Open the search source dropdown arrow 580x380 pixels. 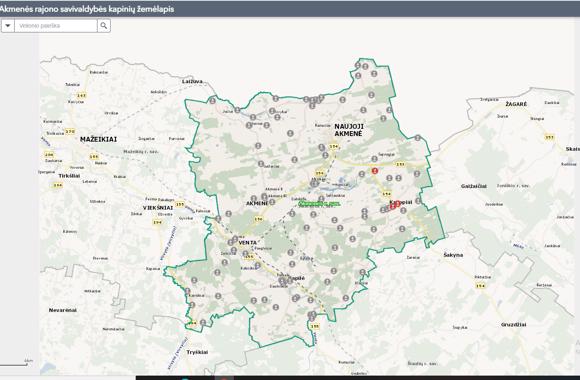[8, 26]
